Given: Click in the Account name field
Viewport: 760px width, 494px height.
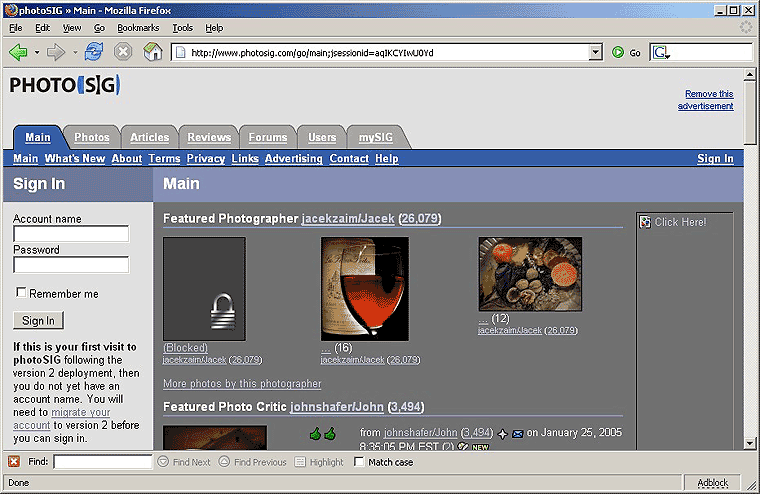Looking at the screenshot, I should coord(71,234).
